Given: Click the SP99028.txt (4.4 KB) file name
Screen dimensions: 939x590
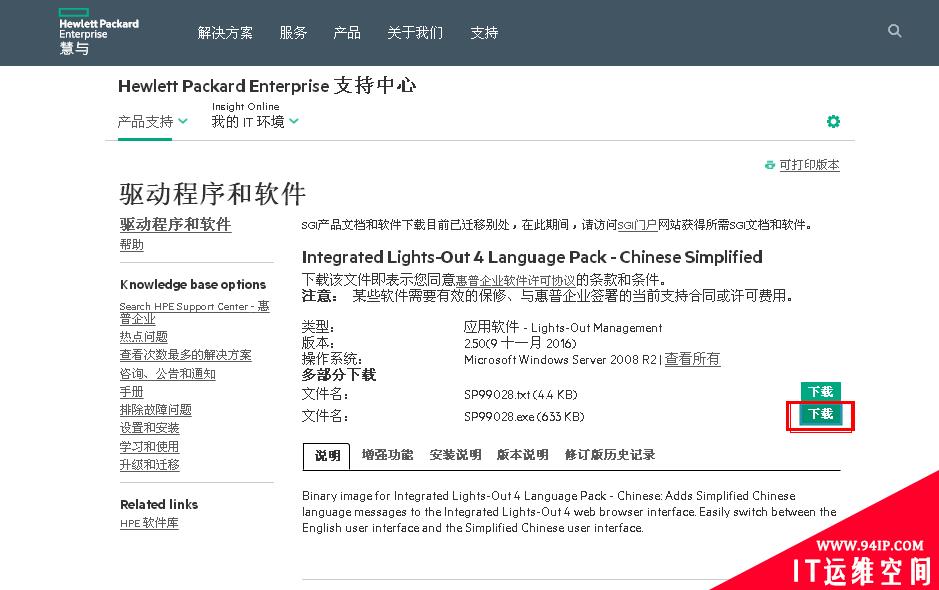Looking at the screenshot, I should [520, 395].
